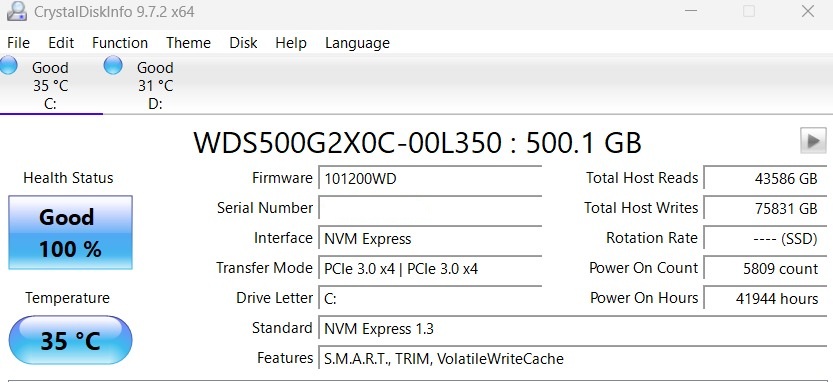The image size is (833, 382).
Task: Select the D: drive tab
Action: [155, 85]
